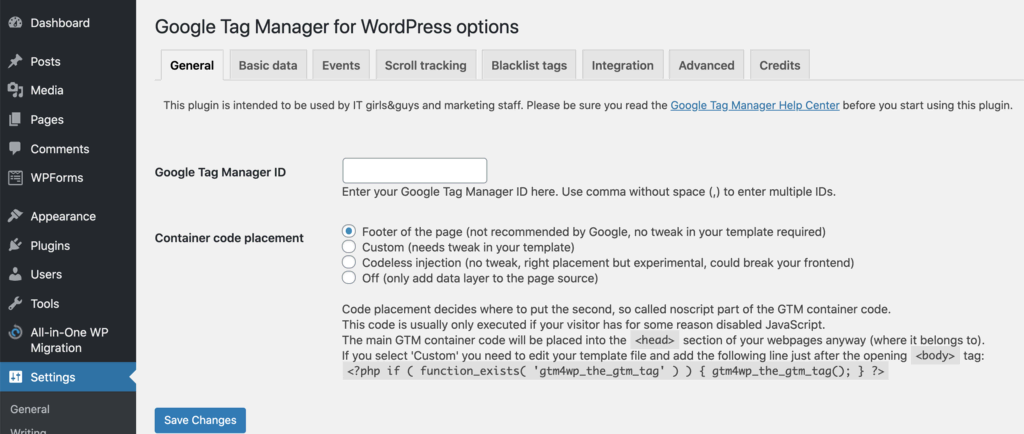1024x434 pixels.
Task: Click the Tools wrench icon
Action: click(15, 303)
